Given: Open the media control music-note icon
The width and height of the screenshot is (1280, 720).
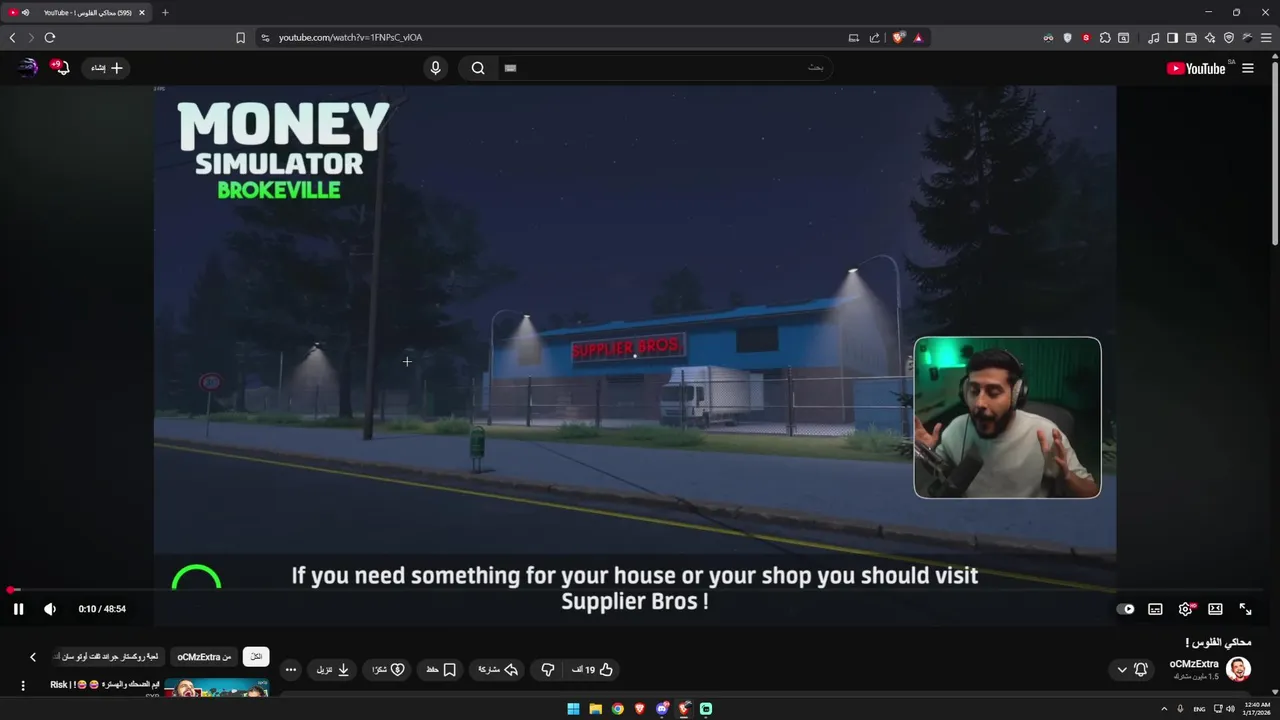Looking at the screenshot, I should click(x=1154, y=38).
